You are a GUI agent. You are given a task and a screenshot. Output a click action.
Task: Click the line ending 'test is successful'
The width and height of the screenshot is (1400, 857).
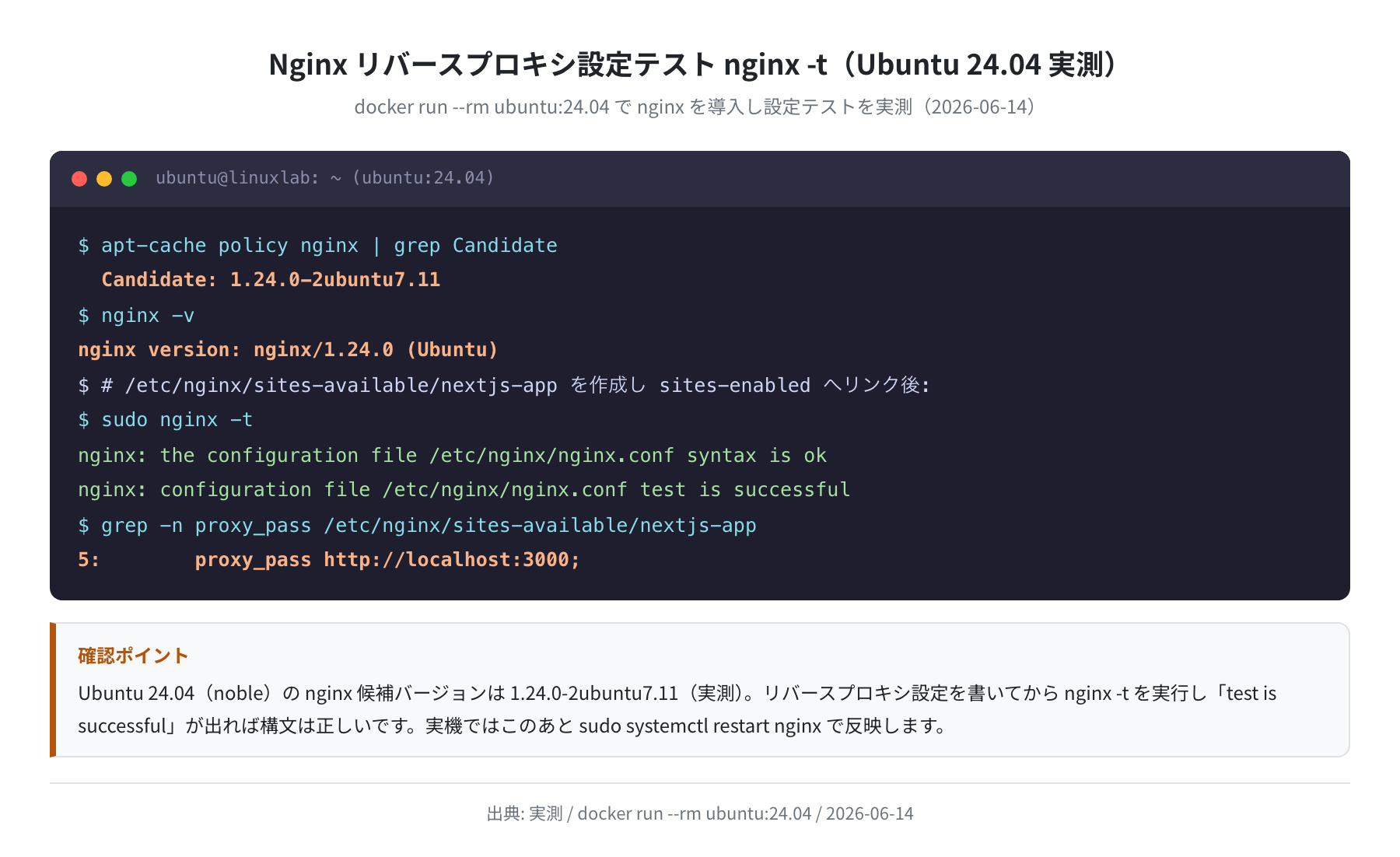[x=464, y=490]
